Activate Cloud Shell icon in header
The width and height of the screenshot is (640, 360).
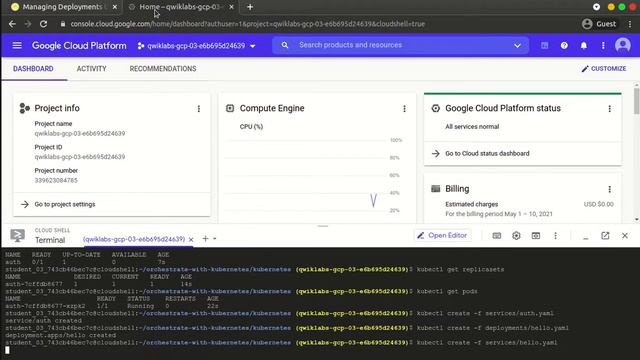coord(544,46)
